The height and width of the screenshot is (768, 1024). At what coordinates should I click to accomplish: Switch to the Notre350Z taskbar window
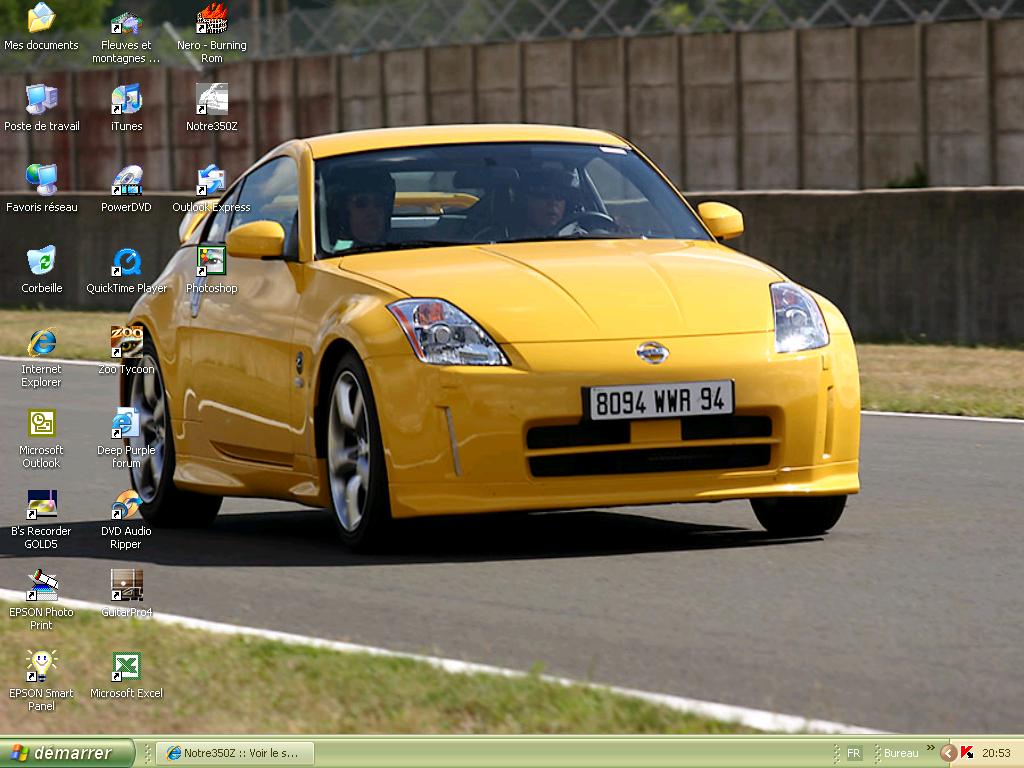[x=235, y=753]
